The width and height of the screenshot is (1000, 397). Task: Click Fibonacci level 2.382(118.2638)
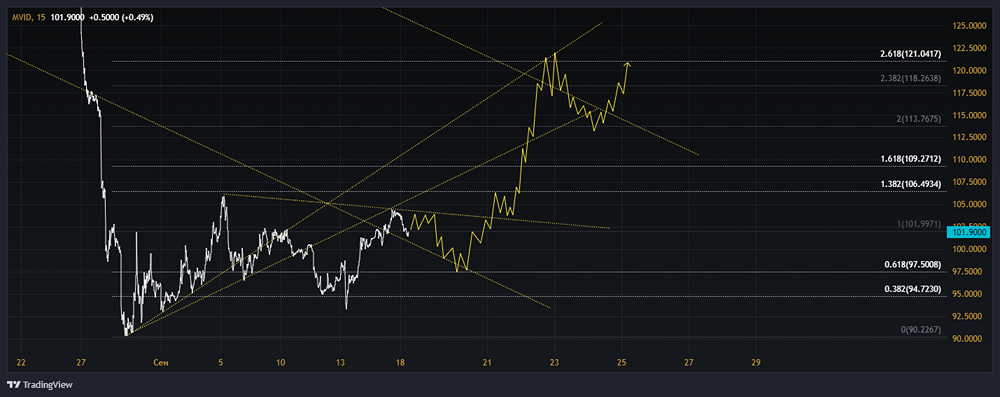910,79
